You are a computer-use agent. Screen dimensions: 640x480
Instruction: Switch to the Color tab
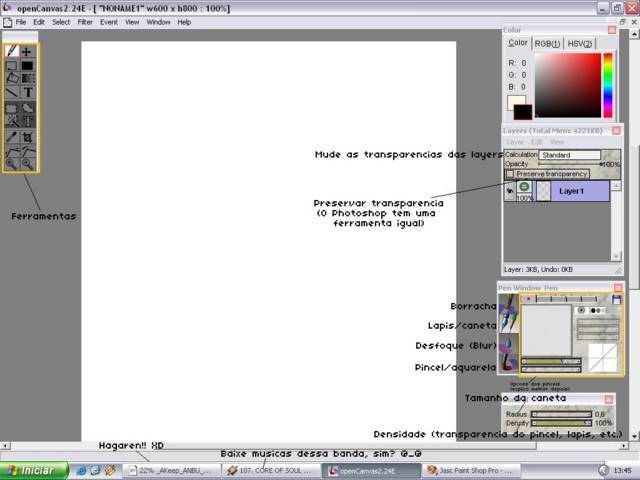518,43
